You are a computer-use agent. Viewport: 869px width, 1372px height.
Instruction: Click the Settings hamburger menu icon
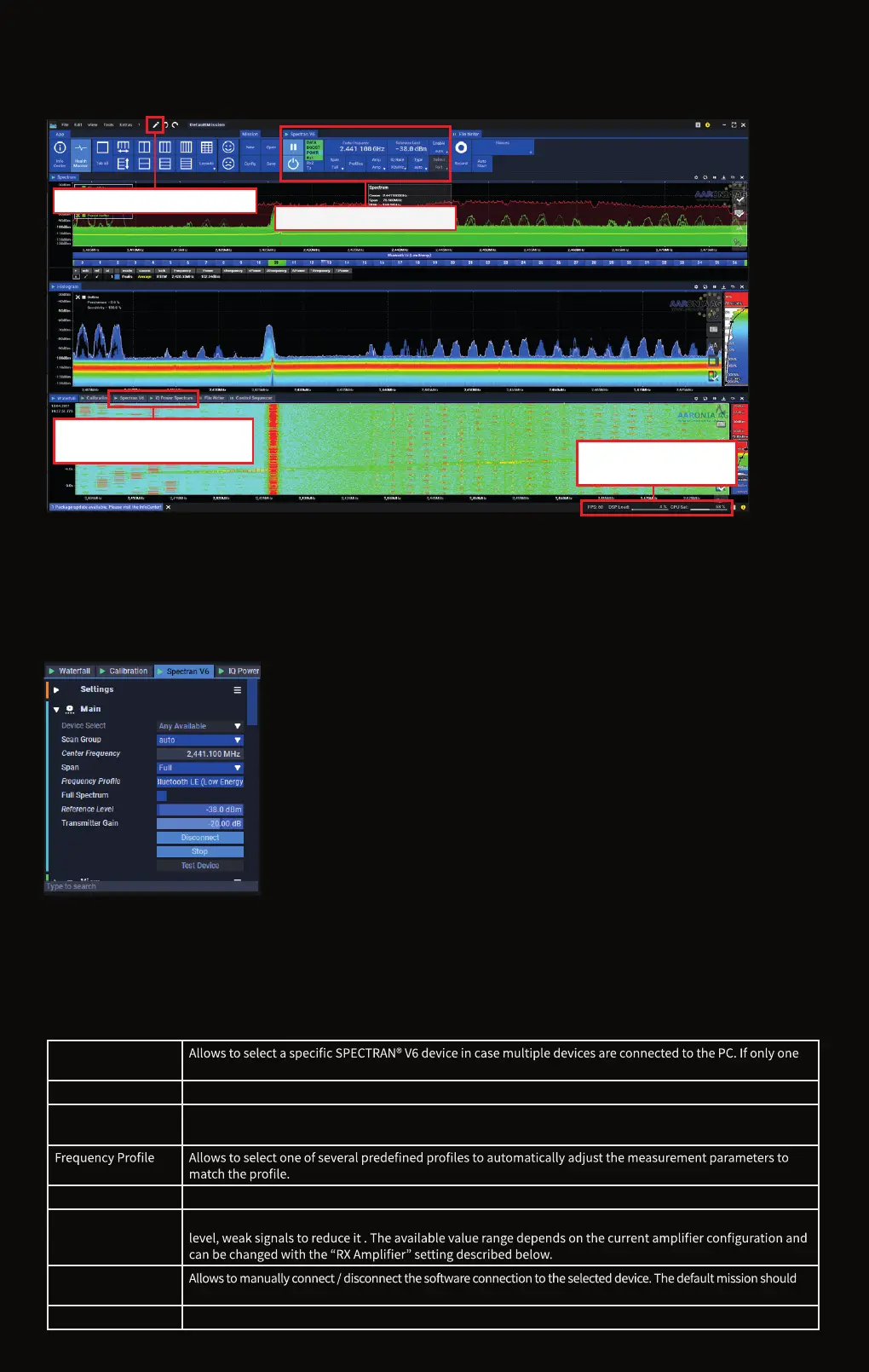[x=238, y=690]
